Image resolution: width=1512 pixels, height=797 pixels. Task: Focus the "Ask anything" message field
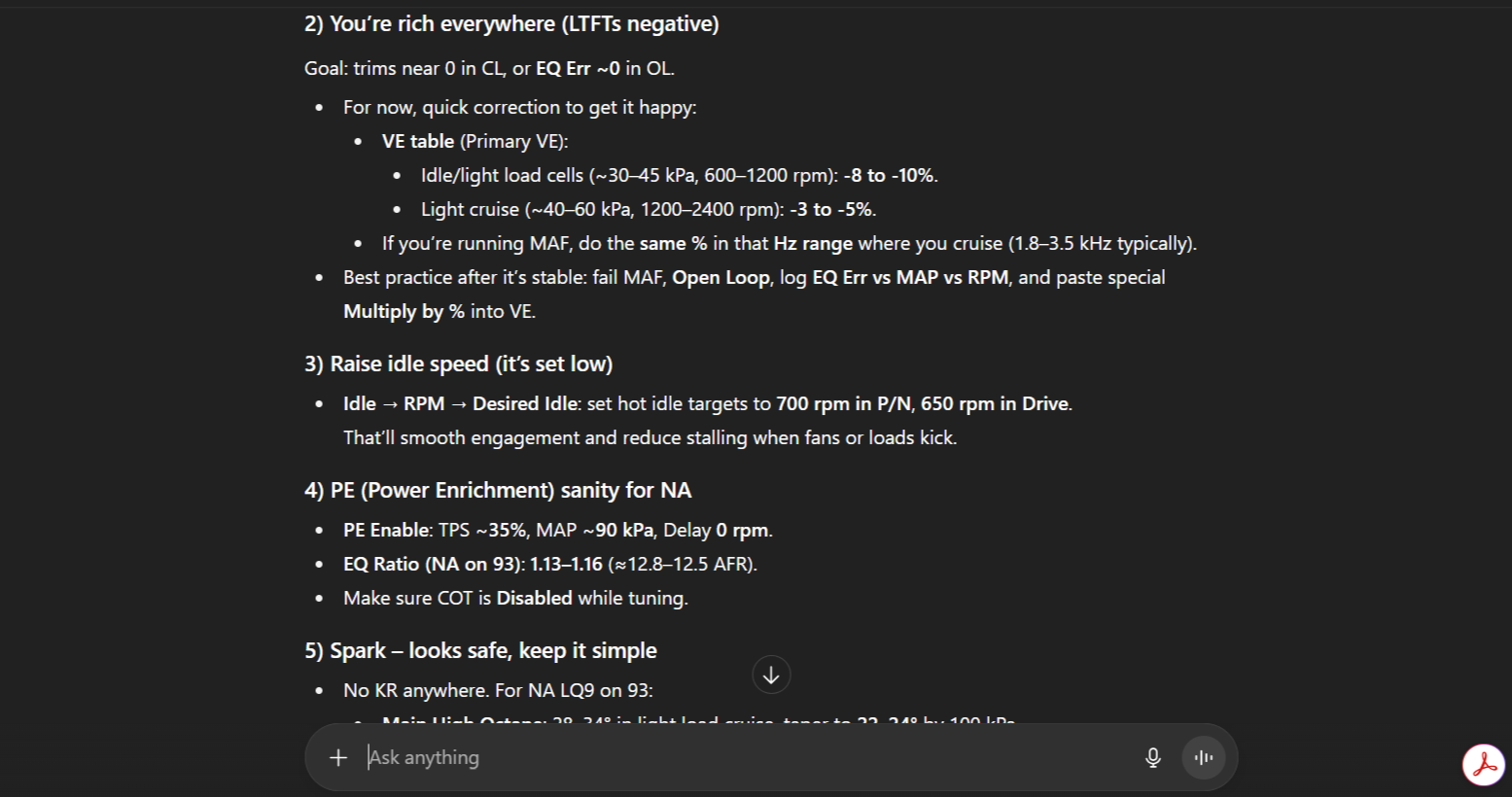739,757
